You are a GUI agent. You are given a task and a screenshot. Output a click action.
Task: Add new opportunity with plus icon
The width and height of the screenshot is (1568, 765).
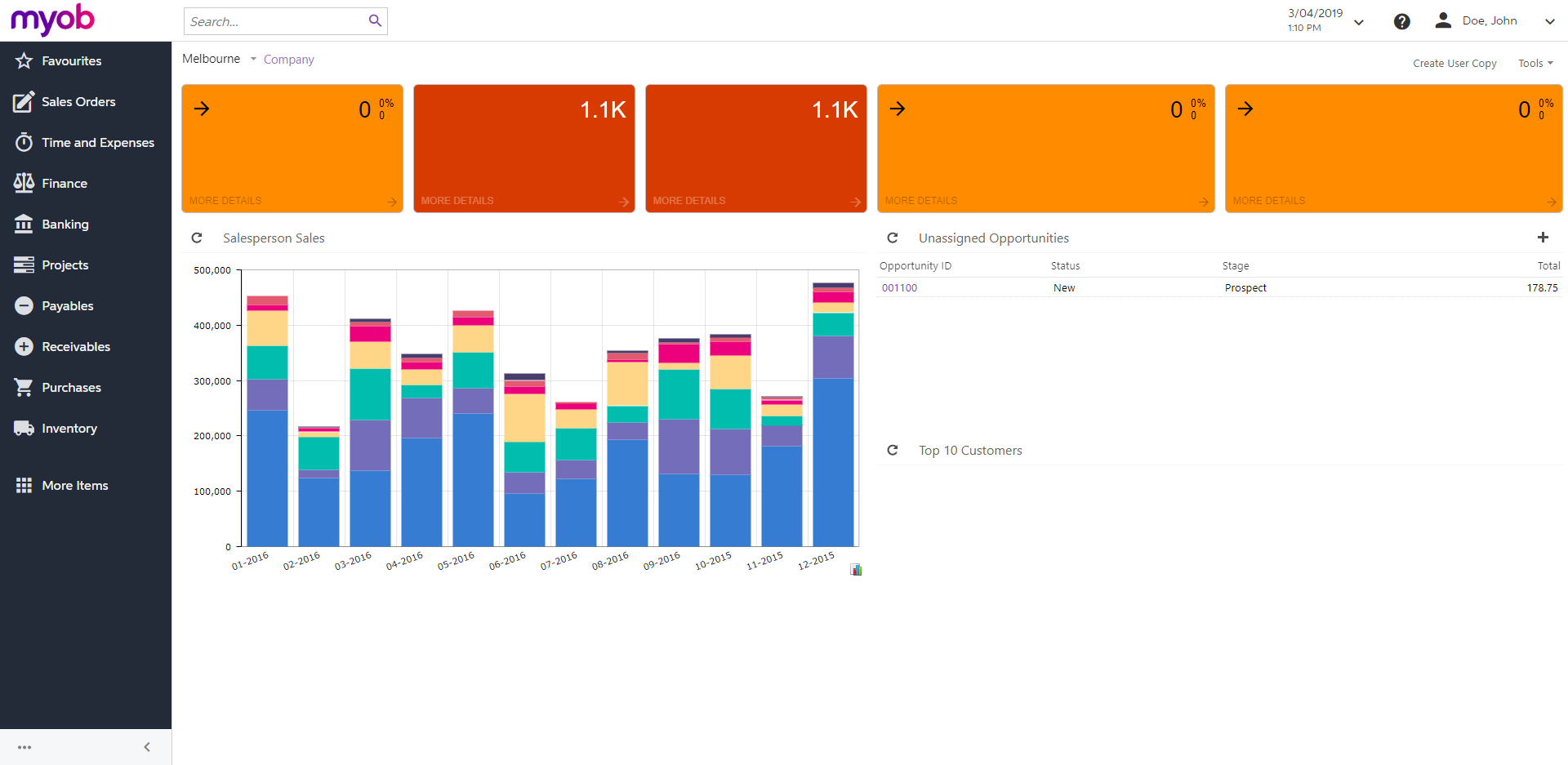click(x=1543, y=238)
